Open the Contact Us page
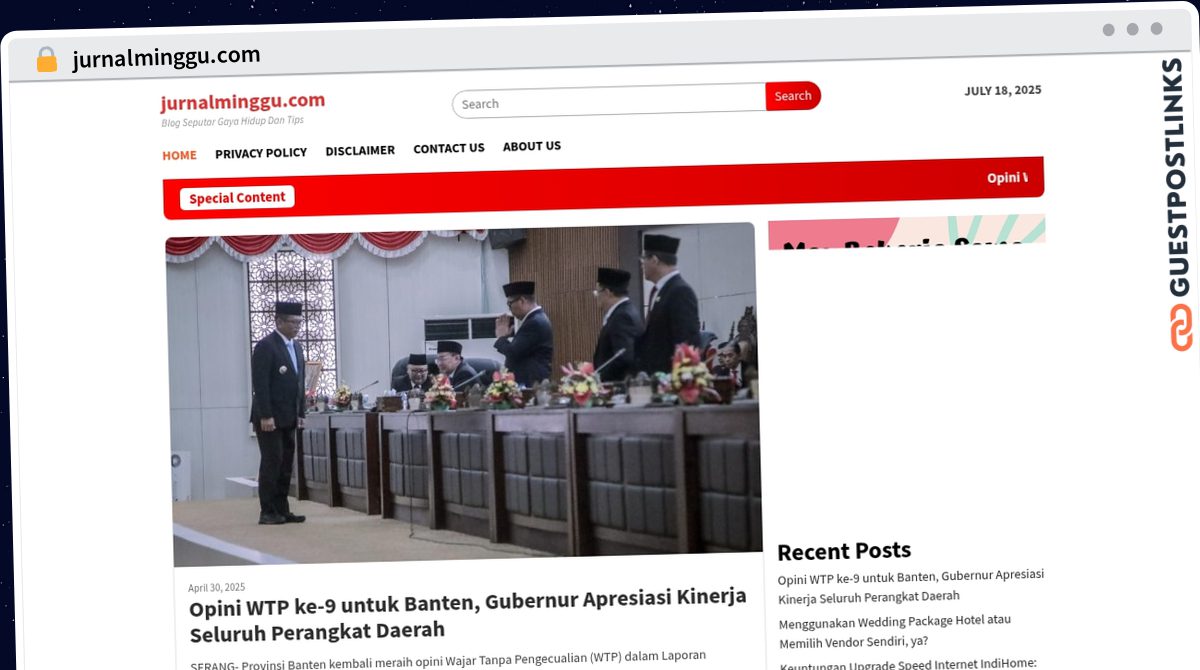 click(449, 148)
